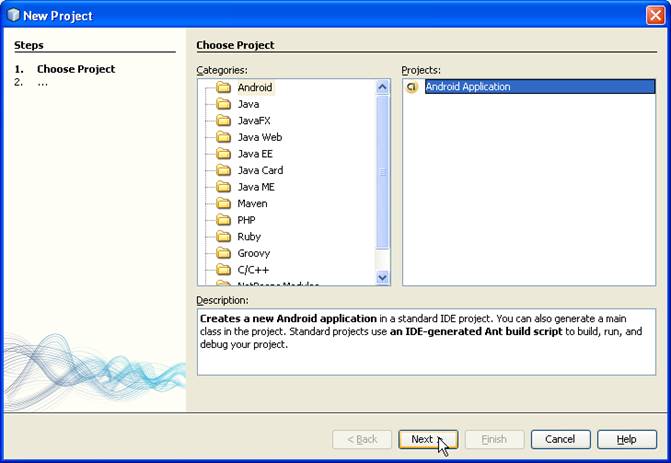Select the Java Web category label
The image size is (671, 463).
pos(260,137)
